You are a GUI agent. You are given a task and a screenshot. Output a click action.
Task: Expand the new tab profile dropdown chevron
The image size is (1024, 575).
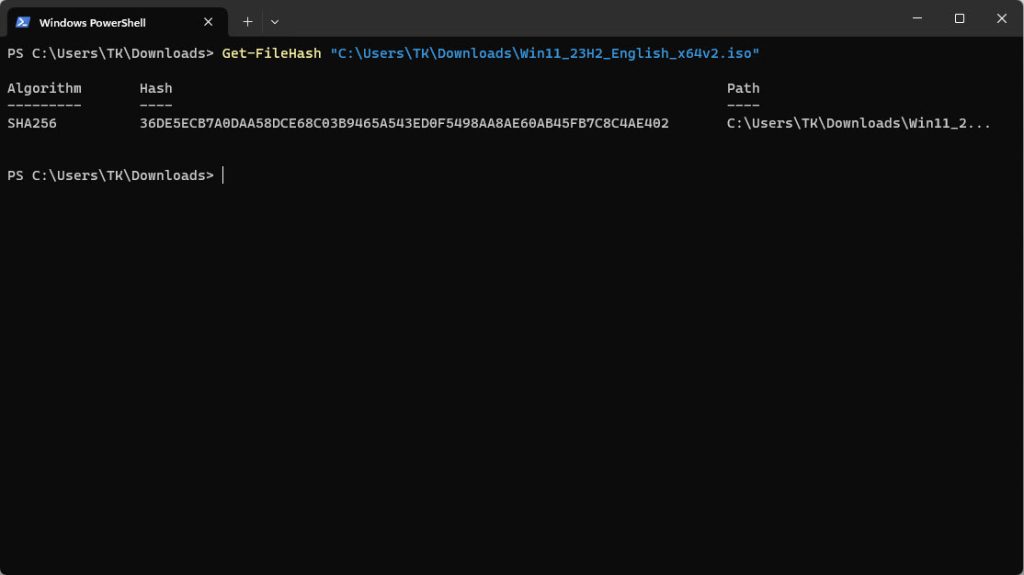click(275, 22)
